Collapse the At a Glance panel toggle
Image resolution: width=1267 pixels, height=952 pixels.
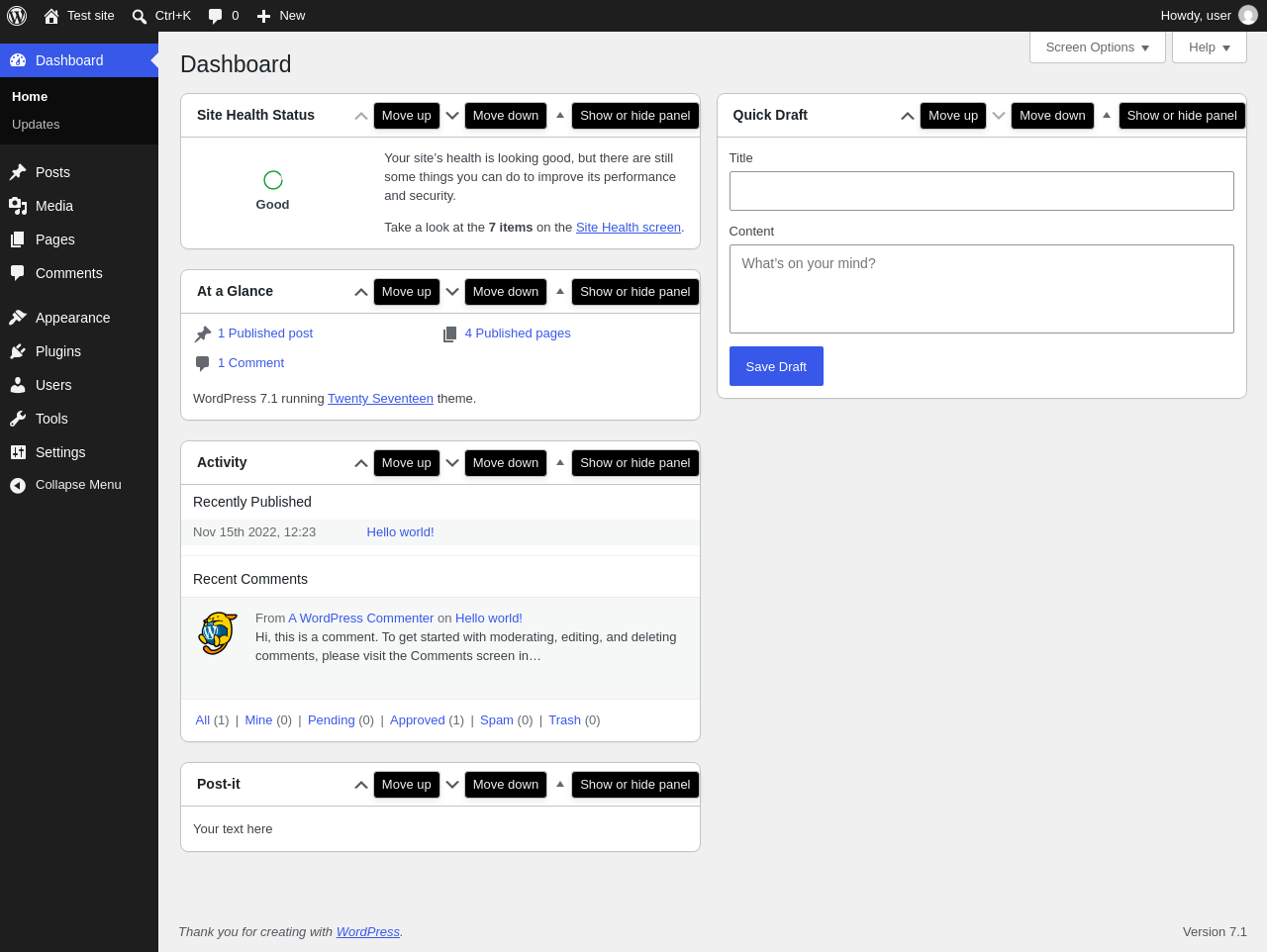click(560, 292)
